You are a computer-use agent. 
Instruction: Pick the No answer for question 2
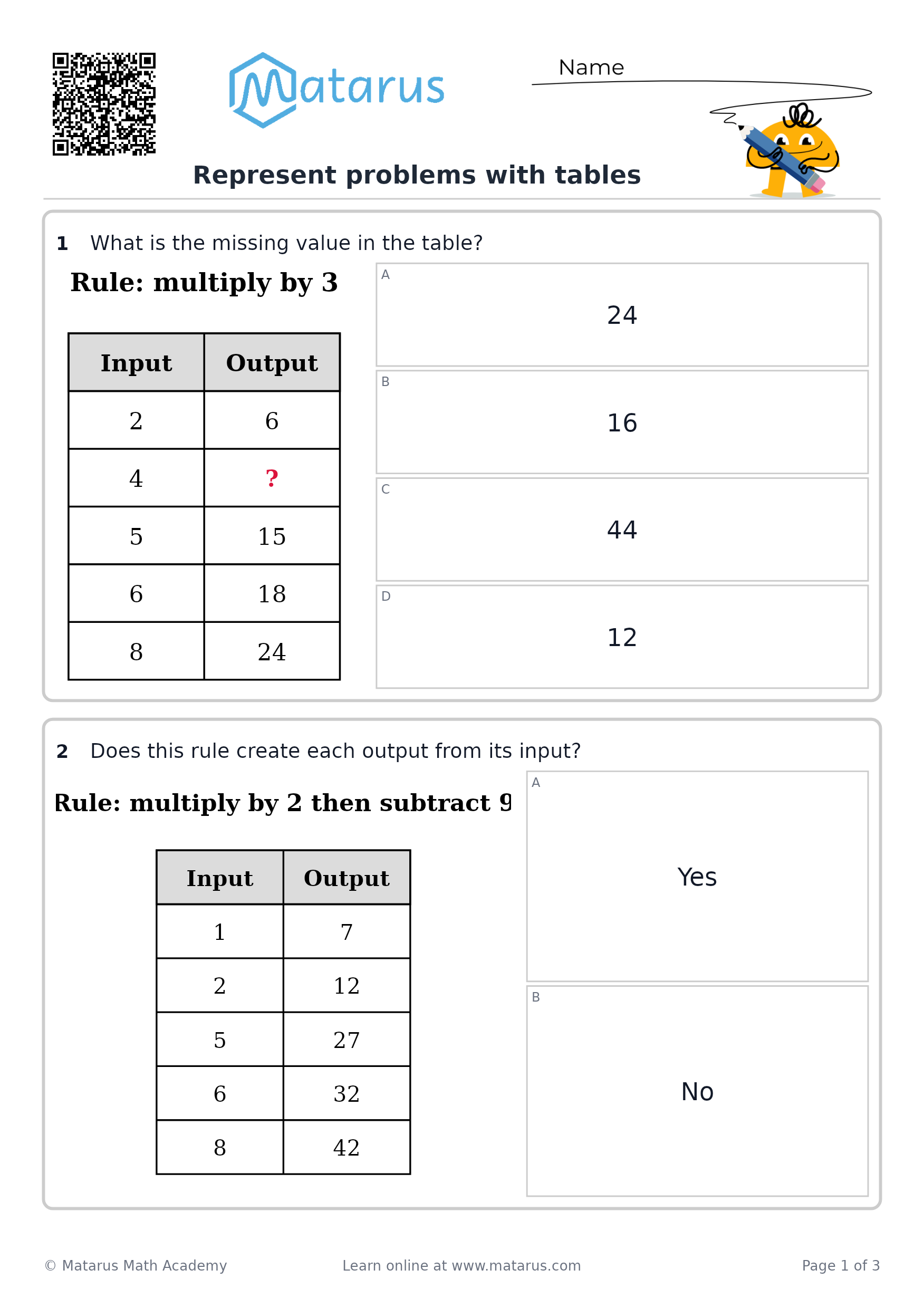point(697,1092)
